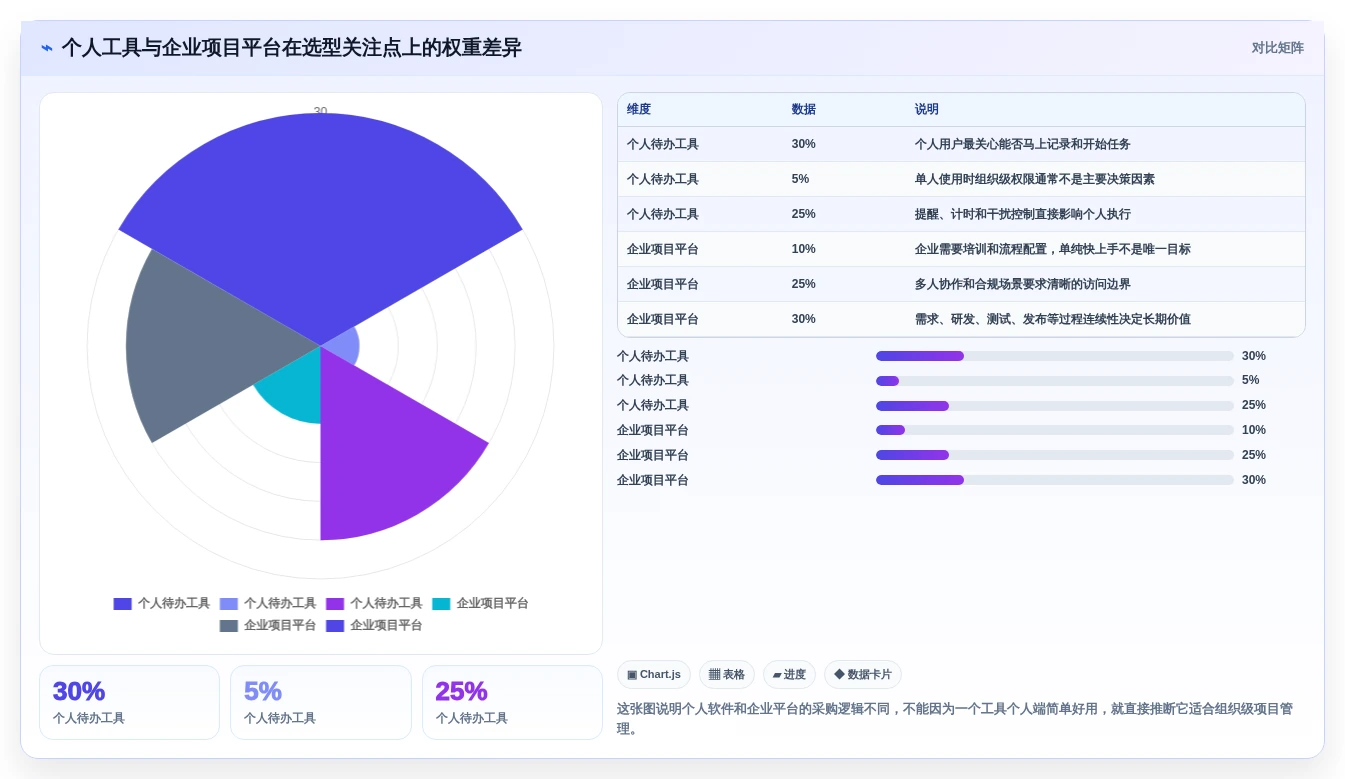
Task: Open the 25% 个人待办工具 data card
Action: coord(512,702)
